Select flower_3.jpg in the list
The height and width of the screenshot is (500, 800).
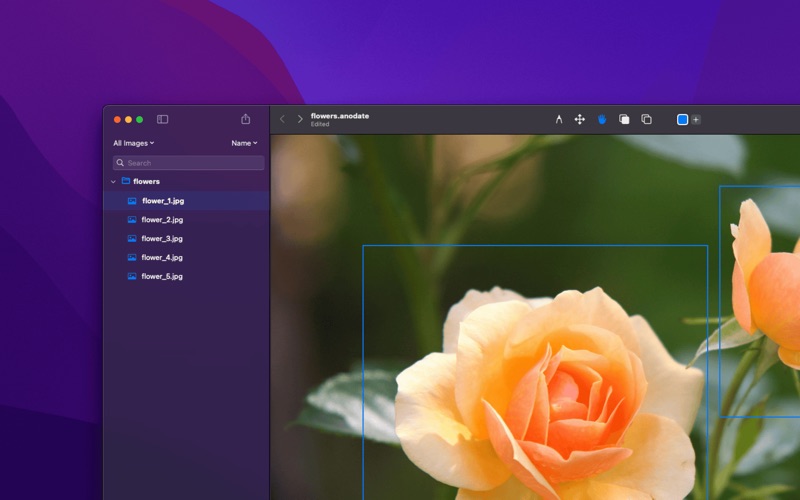pos(187,239)
